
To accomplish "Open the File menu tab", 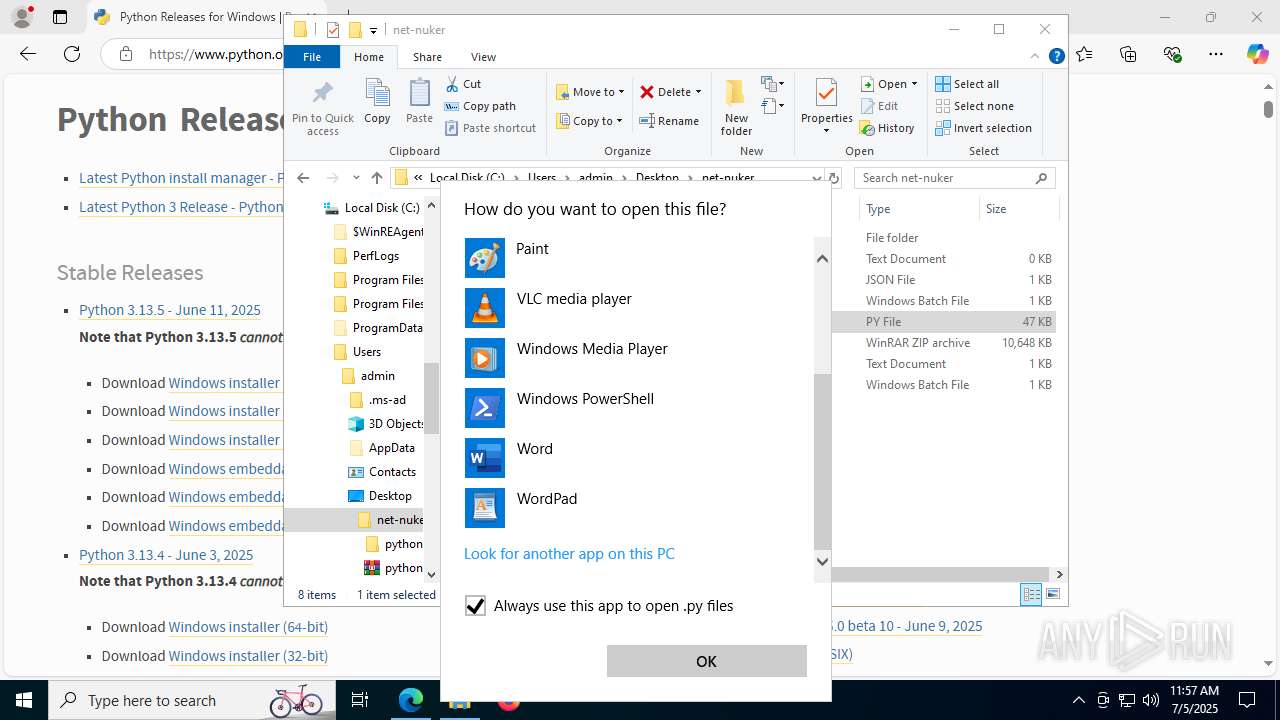I will [312, 57].
